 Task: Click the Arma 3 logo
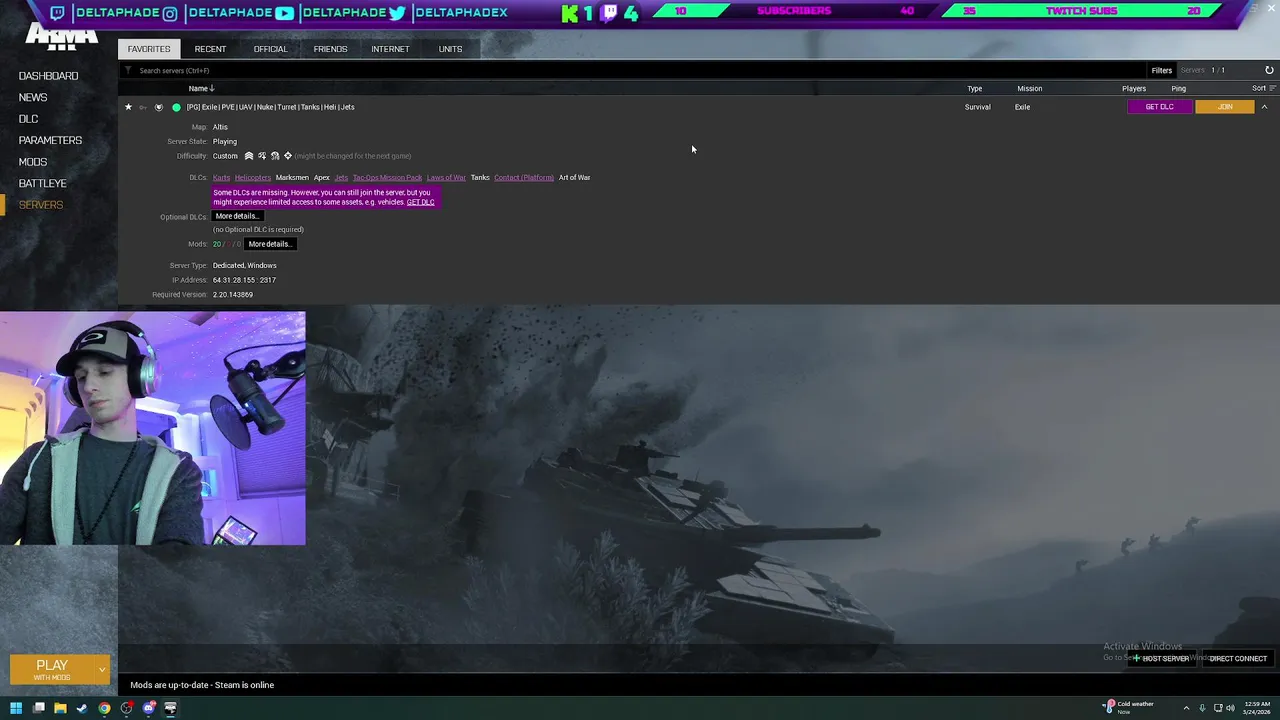[x=61, y=38]
